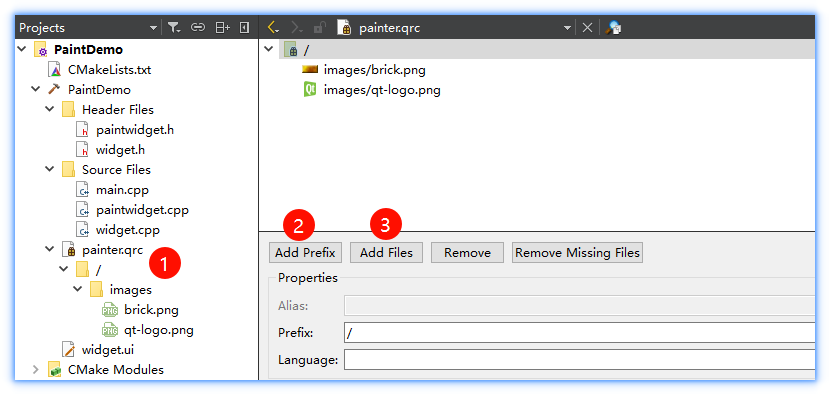Open the painter.qrc open-documents dropdown
The image size is (830, 395).
[567, 28]
